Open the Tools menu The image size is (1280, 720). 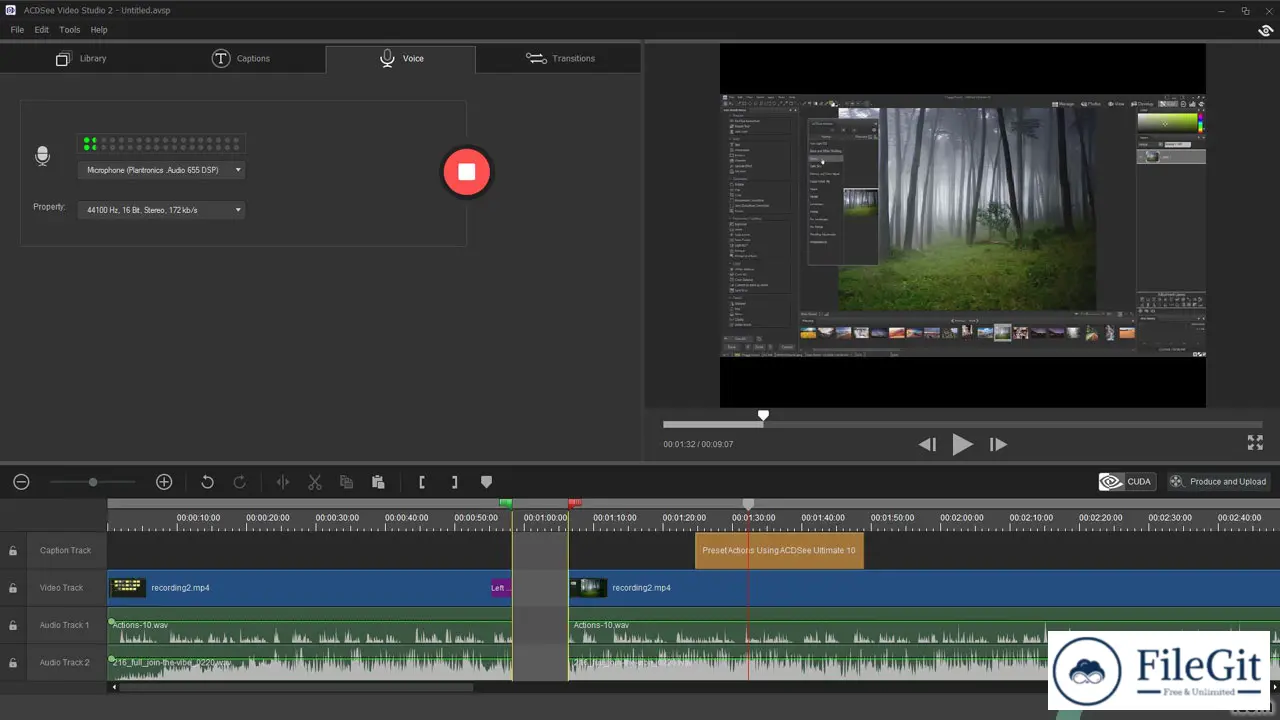pos(69,30)
